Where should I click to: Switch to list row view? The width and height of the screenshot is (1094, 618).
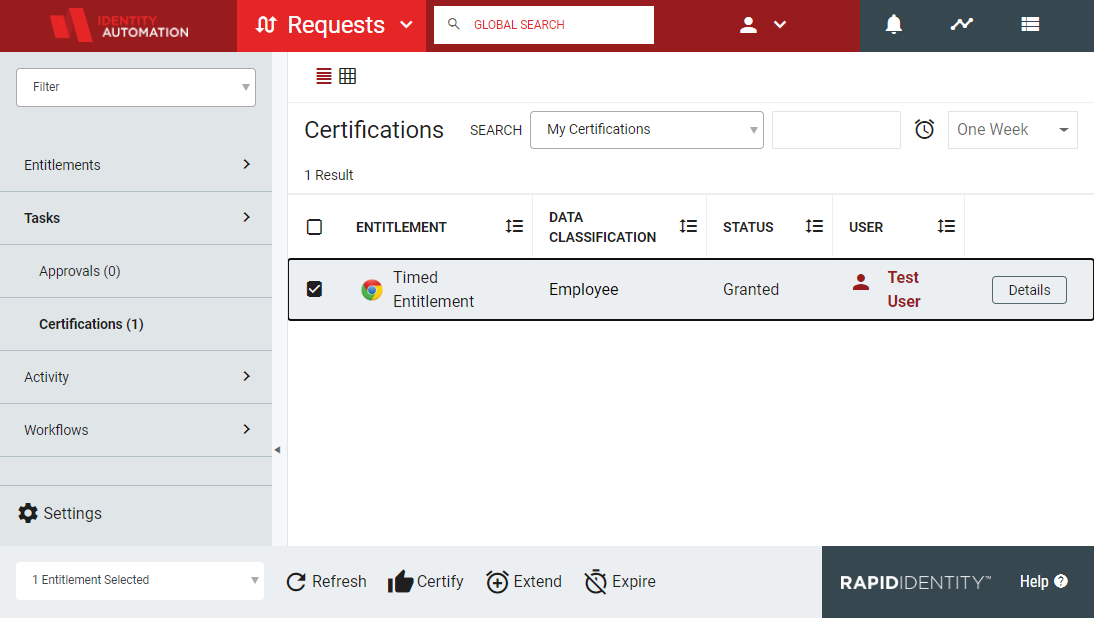[x=324, y=76]
